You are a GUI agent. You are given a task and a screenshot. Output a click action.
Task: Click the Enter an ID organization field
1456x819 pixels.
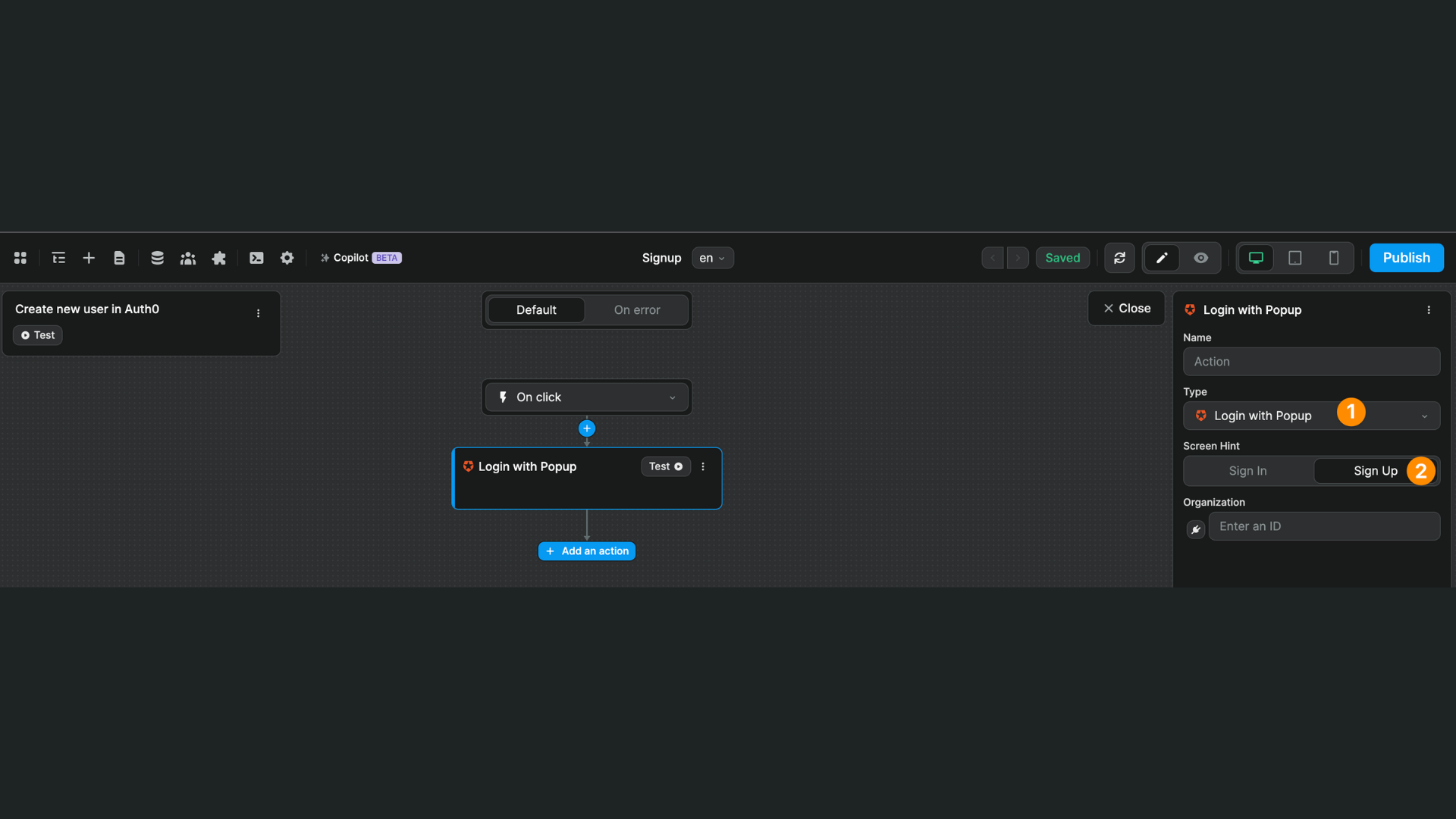point(1324,526)
